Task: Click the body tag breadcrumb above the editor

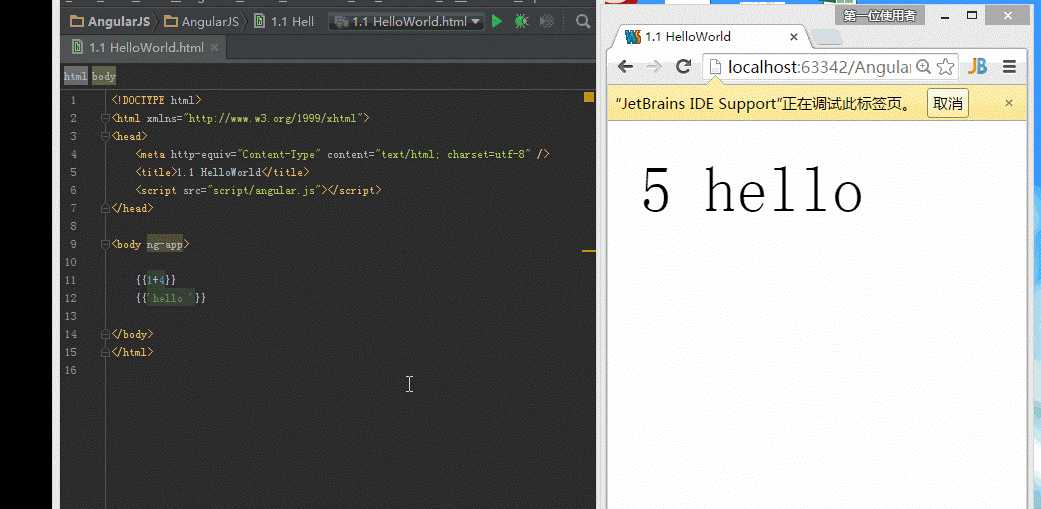Action: (x=104, y=76)
